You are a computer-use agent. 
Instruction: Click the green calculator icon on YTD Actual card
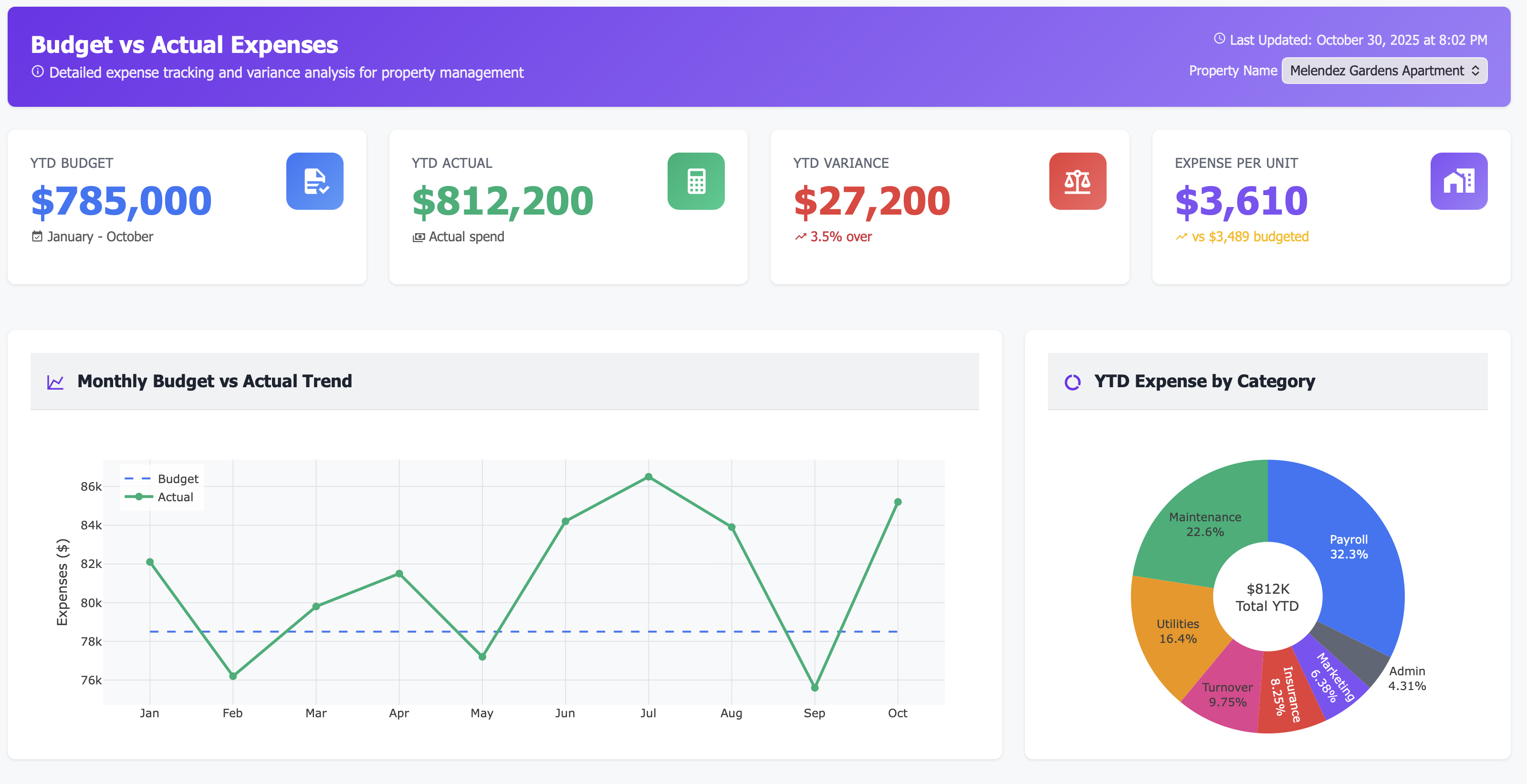pos(697,181)
